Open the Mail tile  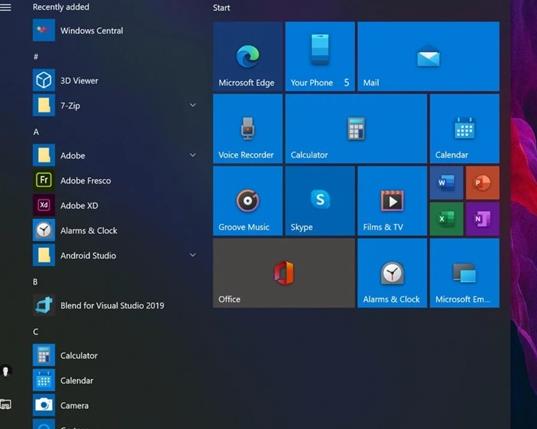[x=428, y=56]
